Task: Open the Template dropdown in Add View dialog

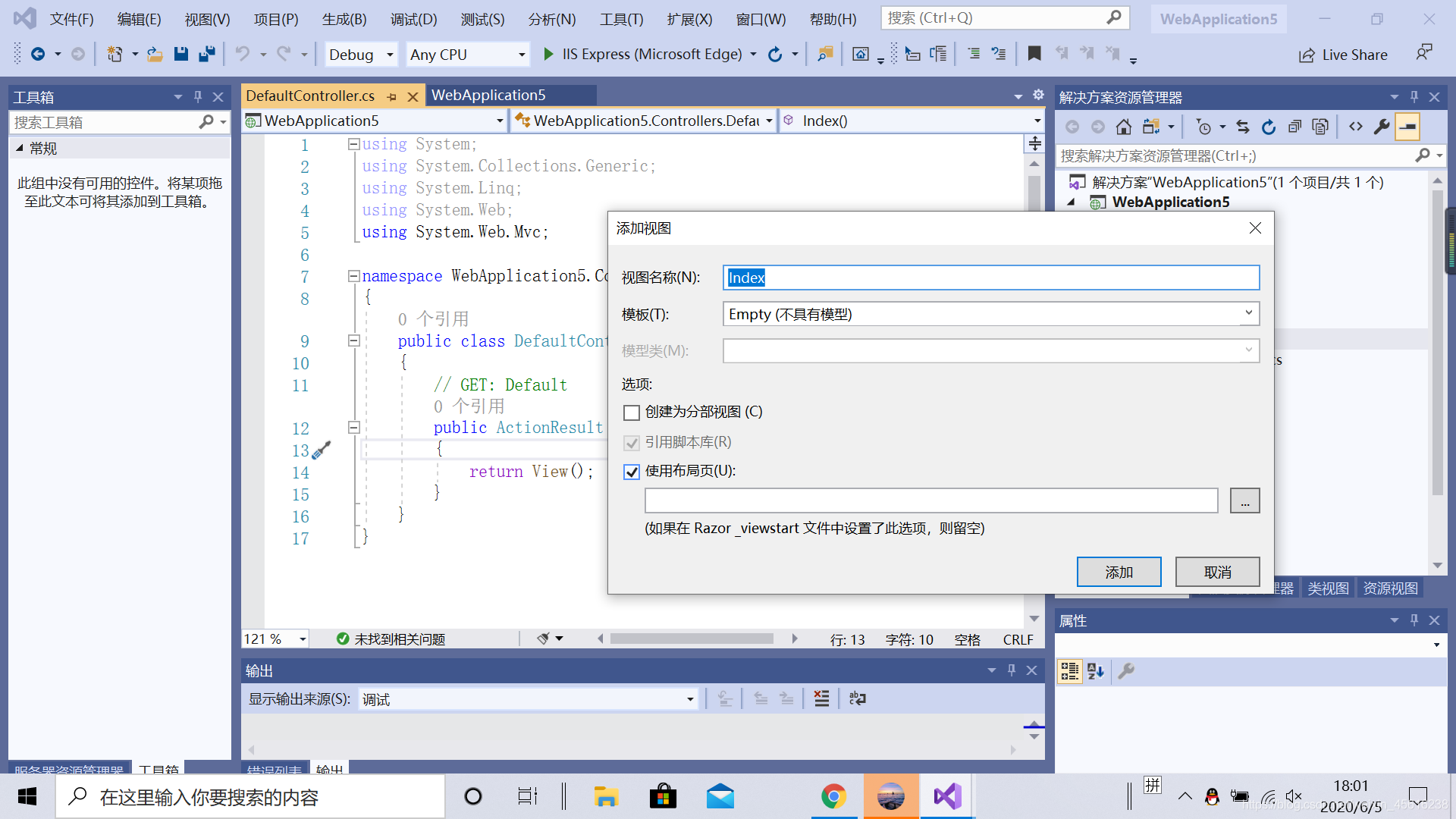Action: click(1248, 313)
